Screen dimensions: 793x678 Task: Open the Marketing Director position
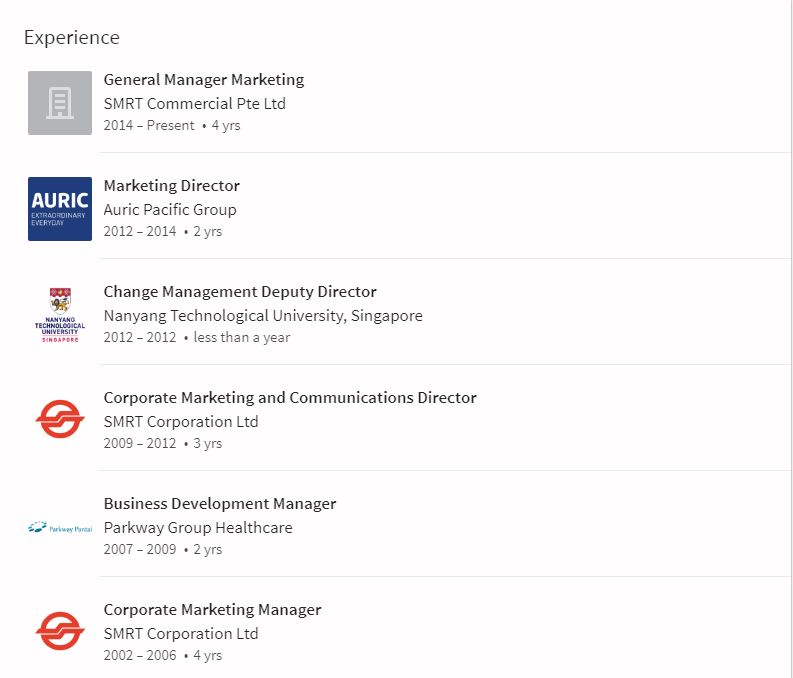click(x=172, y=186)
